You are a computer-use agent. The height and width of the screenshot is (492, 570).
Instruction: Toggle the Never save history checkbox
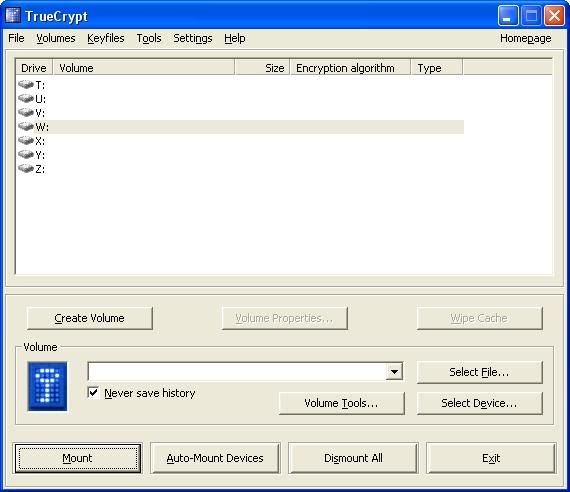click(x=93, y=393)
